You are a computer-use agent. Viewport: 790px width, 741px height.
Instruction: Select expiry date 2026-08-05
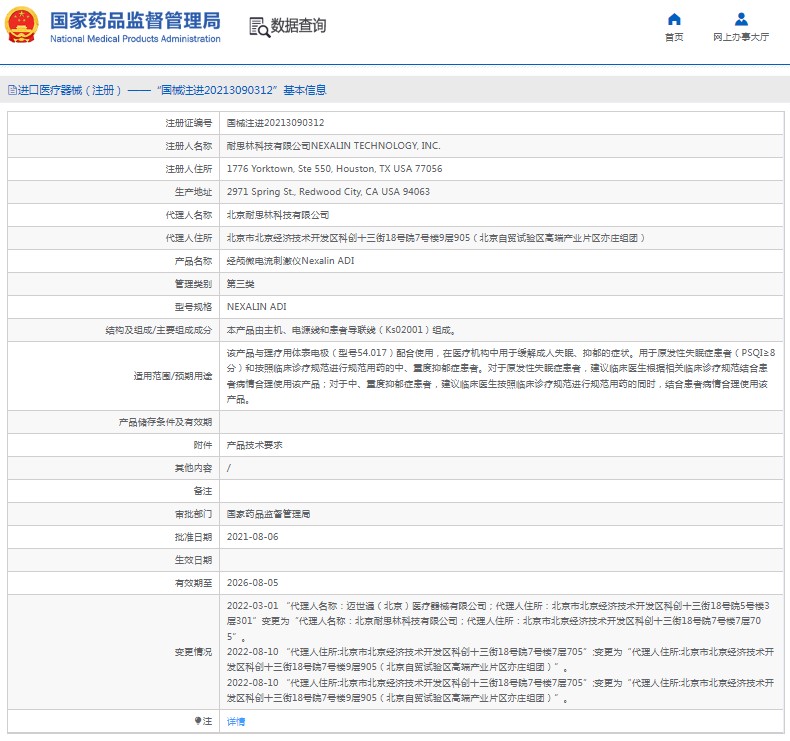252,582
